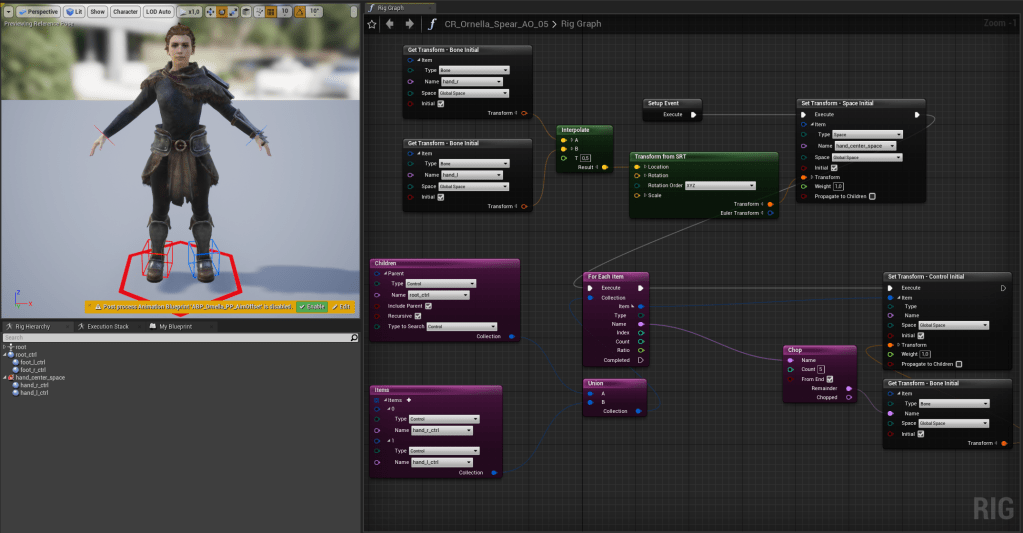Image resolution: width=1023 pixels, height=533 pixels.
Task: Toggle grid snapping in the viewport toolbar
Action: pyautogui.click(x=272, y=11)
